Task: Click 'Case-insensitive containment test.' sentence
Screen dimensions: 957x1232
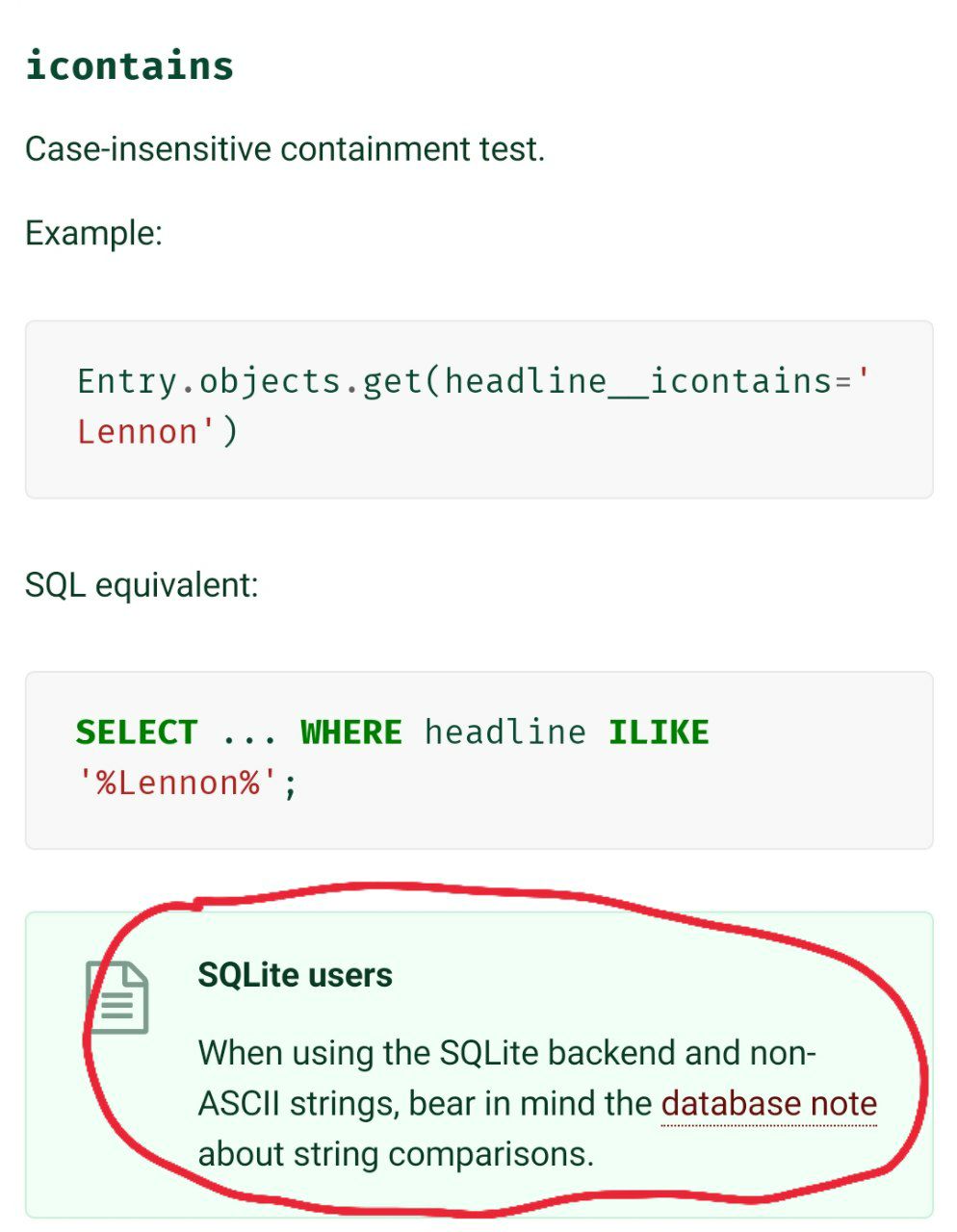Action: [285, 149]
